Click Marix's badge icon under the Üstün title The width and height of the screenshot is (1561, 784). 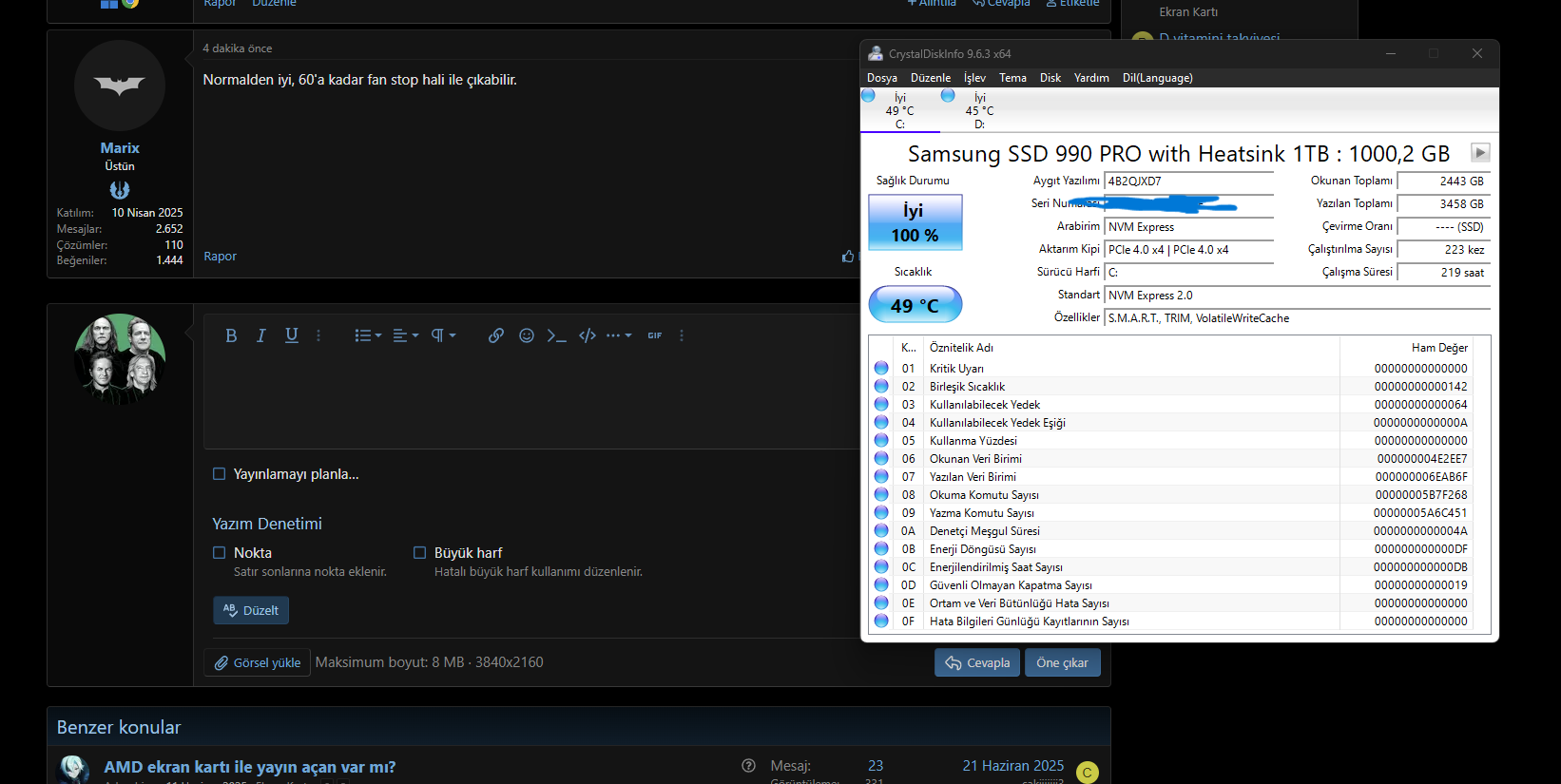[120, 190]
